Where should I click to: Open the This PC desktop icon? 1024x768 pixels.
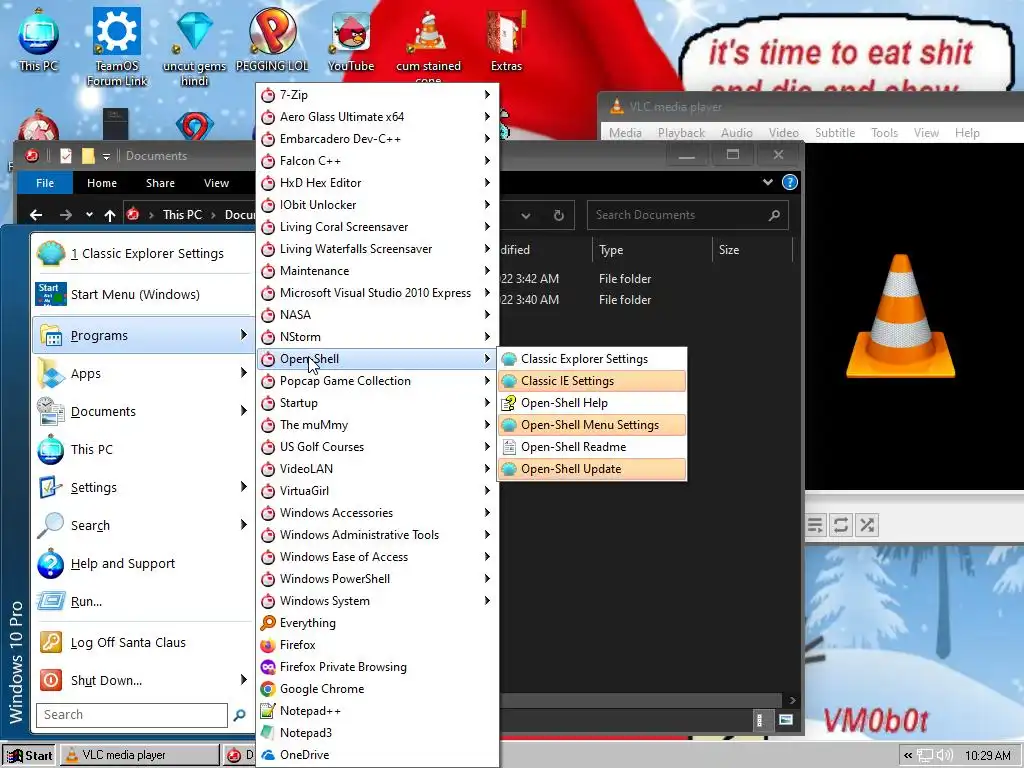pyautogui.click(x=39, y=39)
